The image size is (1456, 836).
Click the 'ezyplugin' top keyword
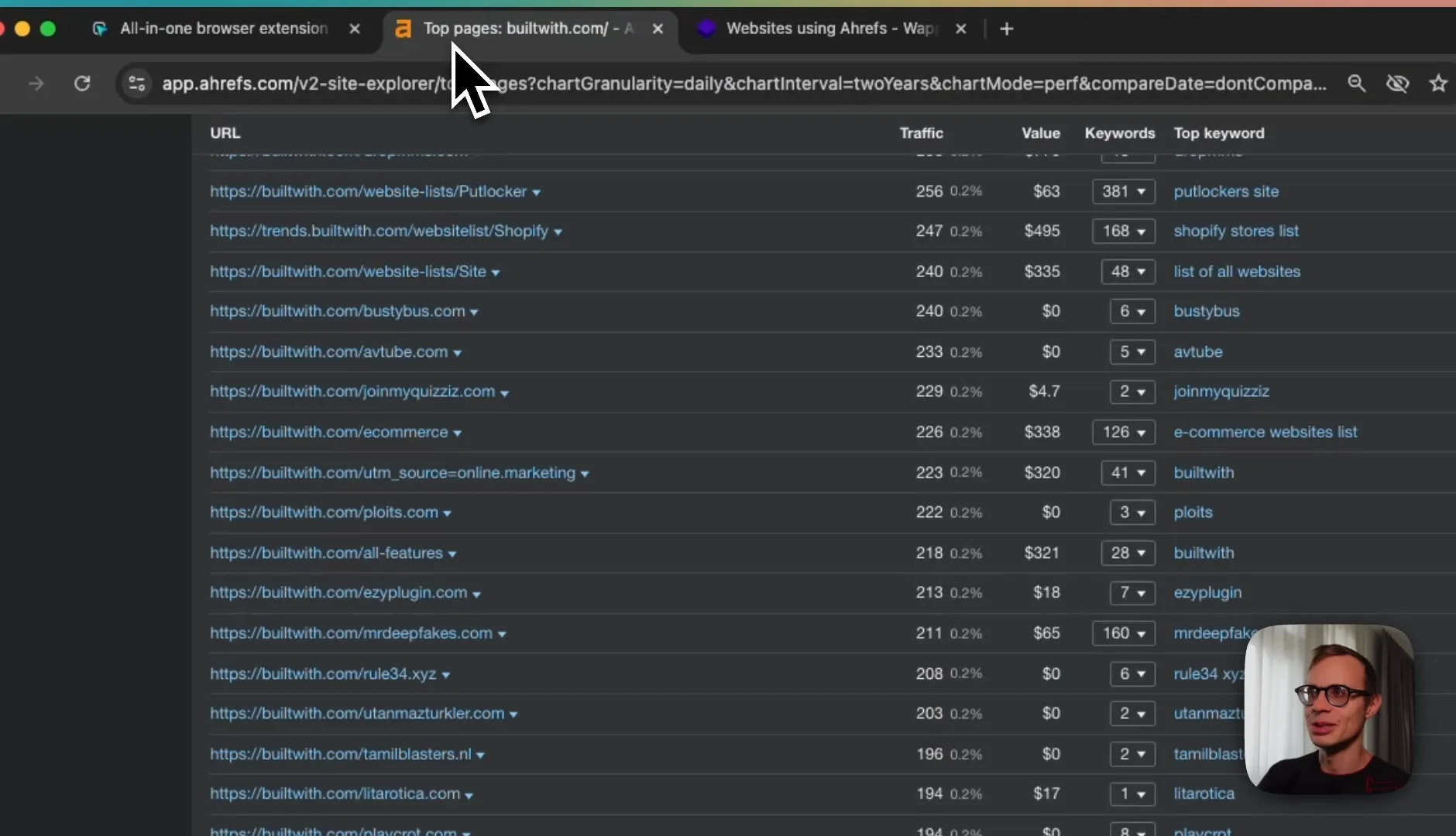coord(1207,593)
